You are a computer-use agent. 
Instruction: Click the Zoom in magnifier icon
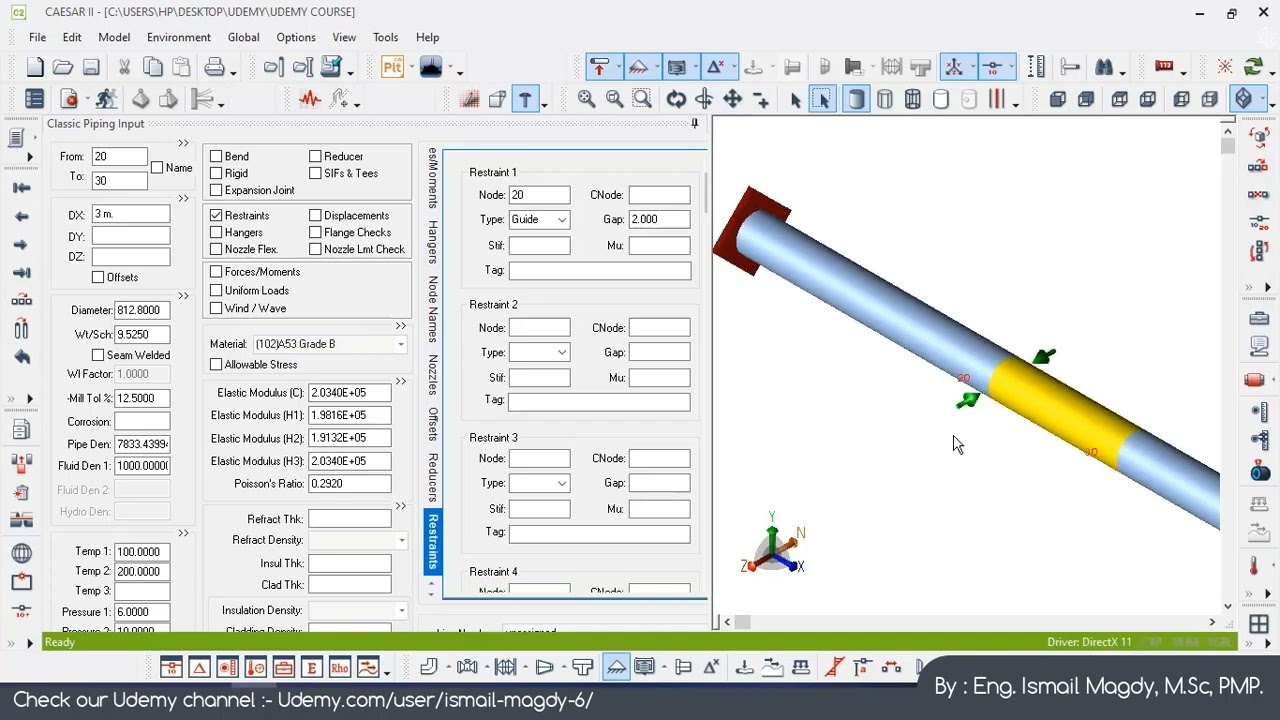[586, 99]
